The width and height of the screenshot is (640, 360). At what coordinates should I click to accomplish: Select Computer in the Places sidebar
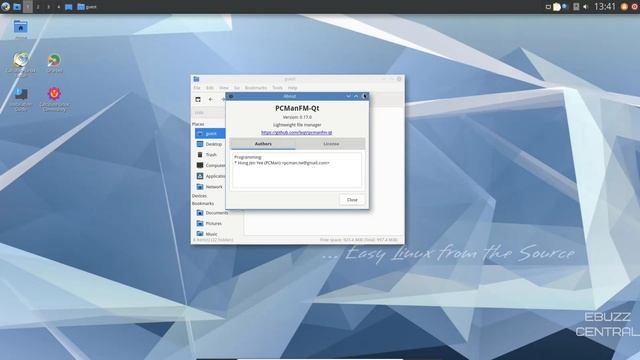tap(210, 165)
